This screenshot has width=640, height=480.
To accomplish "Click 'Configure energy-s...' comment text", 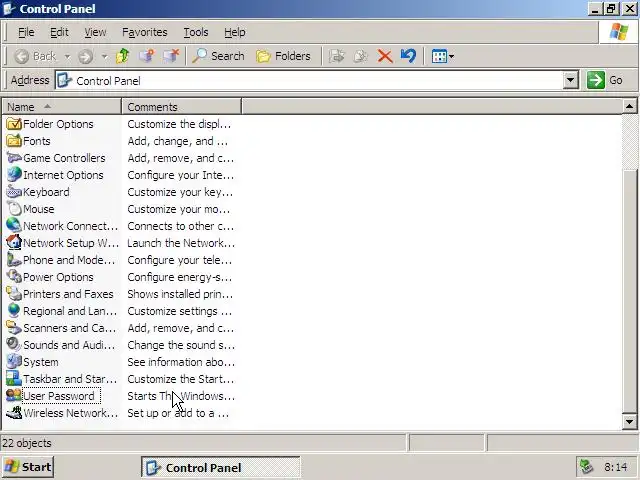I will (180, 277).
